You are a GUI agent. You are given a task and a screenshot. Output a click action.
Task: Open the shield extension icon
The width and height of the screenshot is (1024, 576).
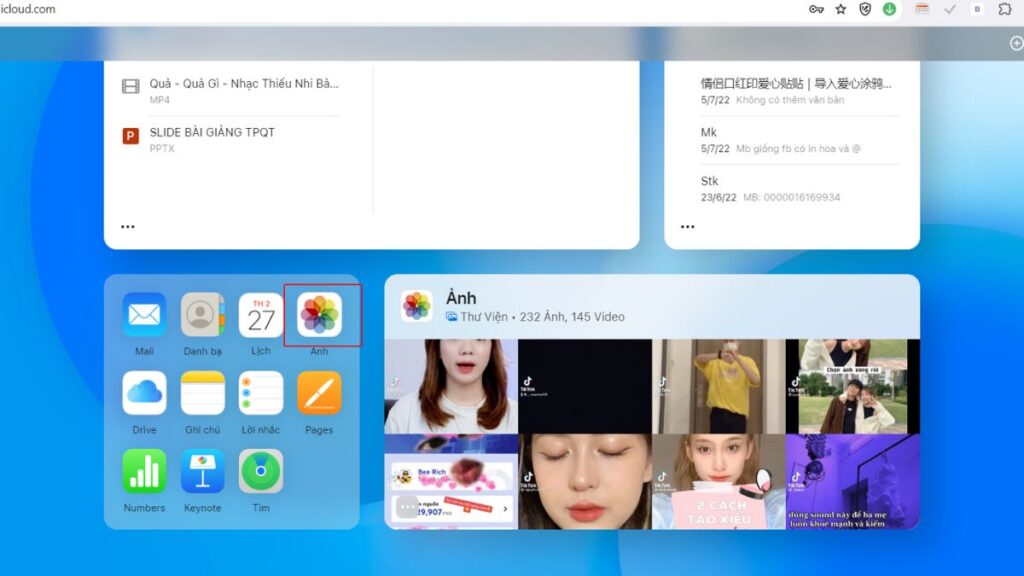click(x=865, y=9)
